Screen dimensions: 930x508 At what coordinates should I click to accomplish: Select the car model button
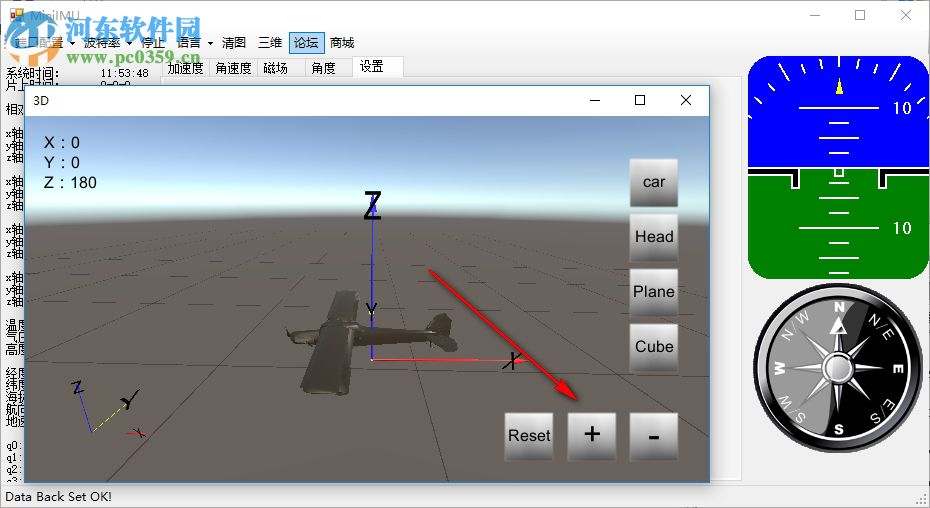(654, 182)
